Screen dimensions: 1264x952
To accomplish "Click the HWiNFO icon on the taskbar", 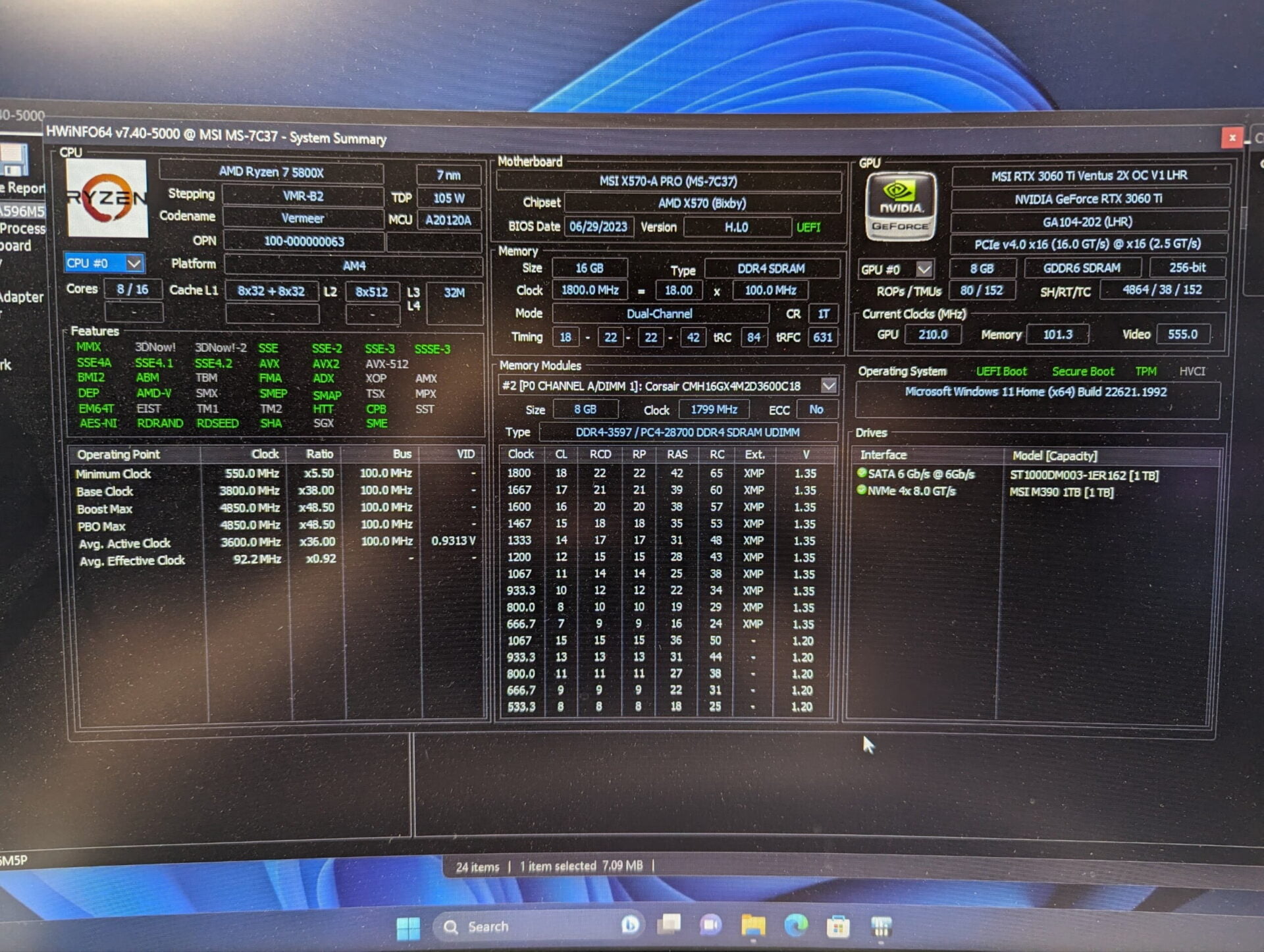I will pyautogui.click(x=880, y=927).
